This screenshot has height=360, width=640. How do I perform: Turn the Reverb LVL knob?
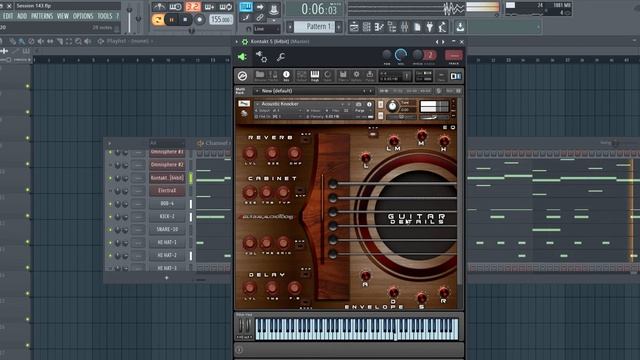point(250,154)
